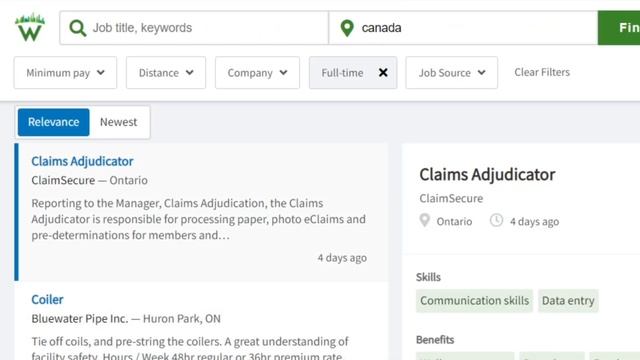Remove the Full-time filter with X
Image resolution: width=640 pixels, height=360 pixels.
click(x=383, y=73)
